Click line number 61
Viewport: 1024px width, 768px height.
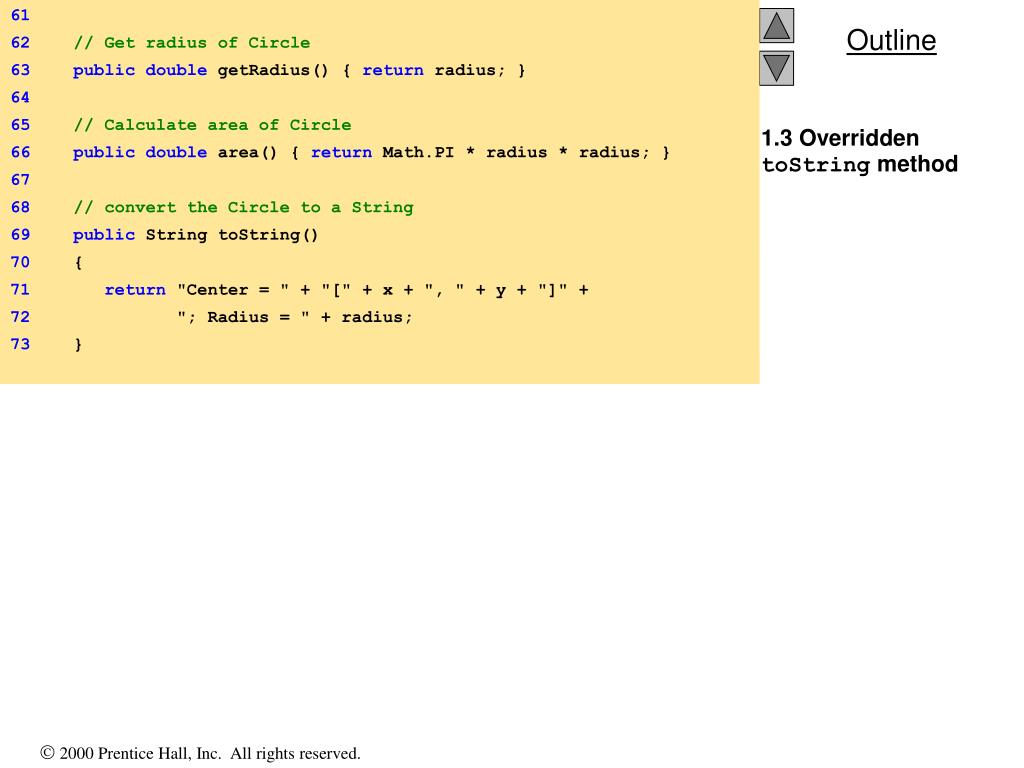click(x=20, y=16)
